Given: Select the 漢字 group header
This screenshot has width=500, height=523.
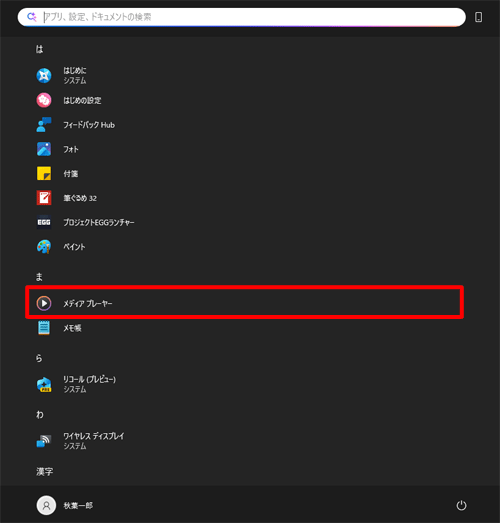Looking at the screenshot, I should pyautogui.click(x=44, y=472).
